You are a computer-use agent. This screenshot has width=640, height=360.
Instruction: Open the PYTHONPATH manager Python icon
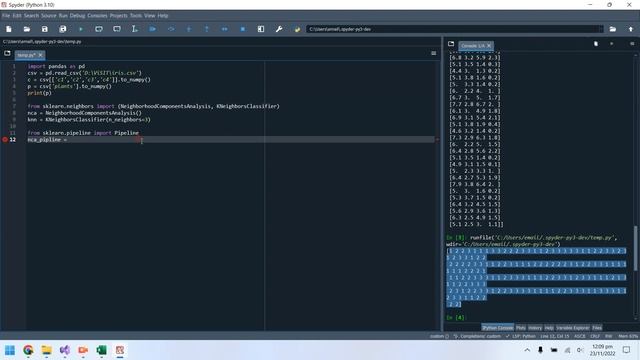pos(297,29)
